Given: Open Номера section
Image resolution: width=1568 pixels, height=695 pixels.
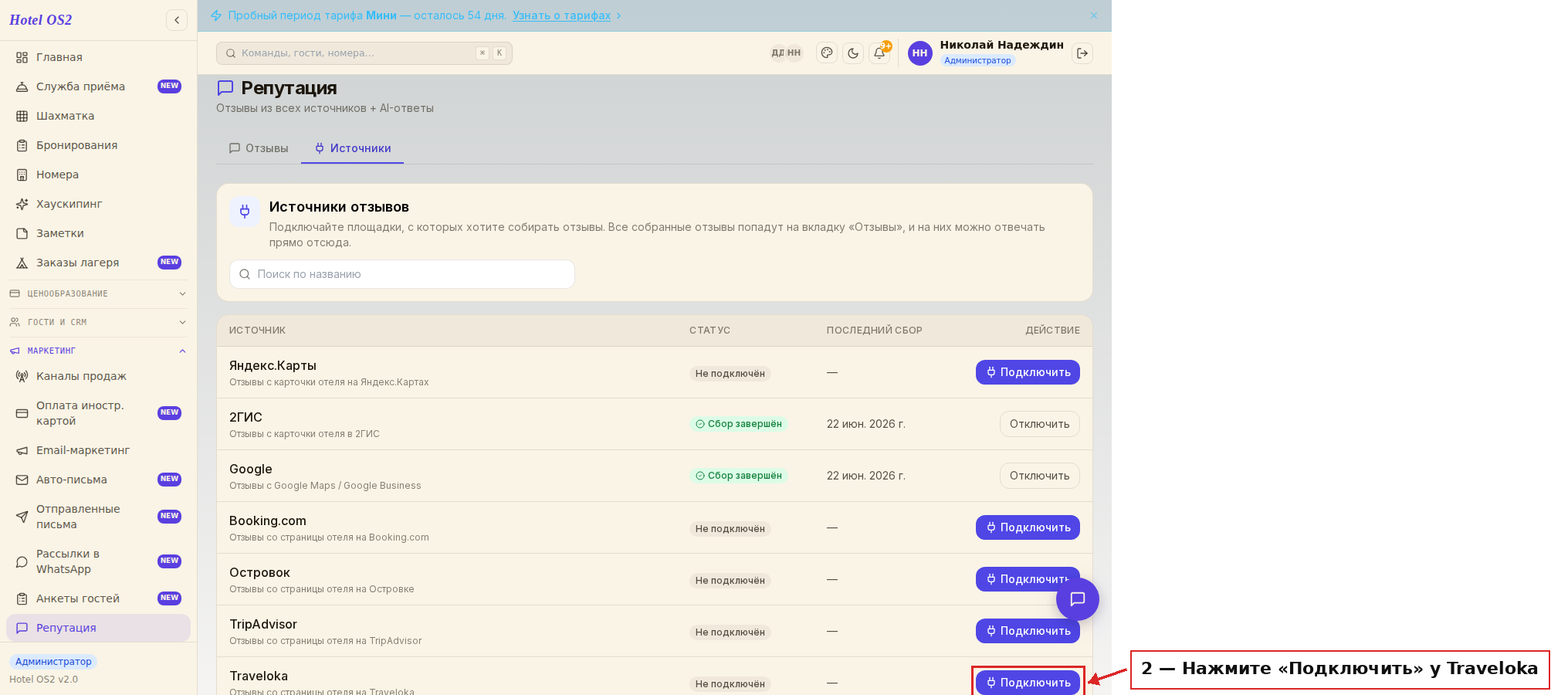Looking at the screenshot, I should click(98, 175).
